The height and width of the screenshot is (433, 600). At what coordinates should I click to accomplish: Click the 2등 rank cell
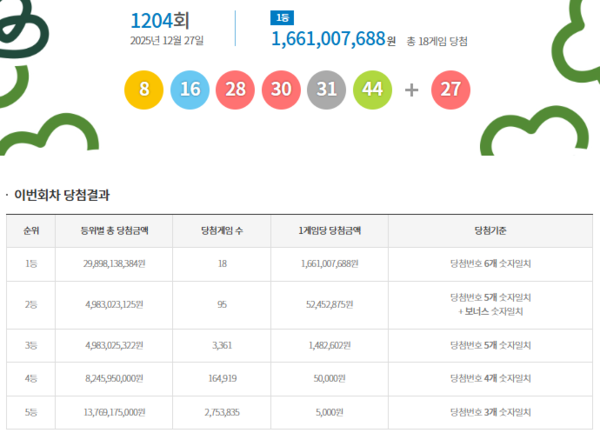31,305
